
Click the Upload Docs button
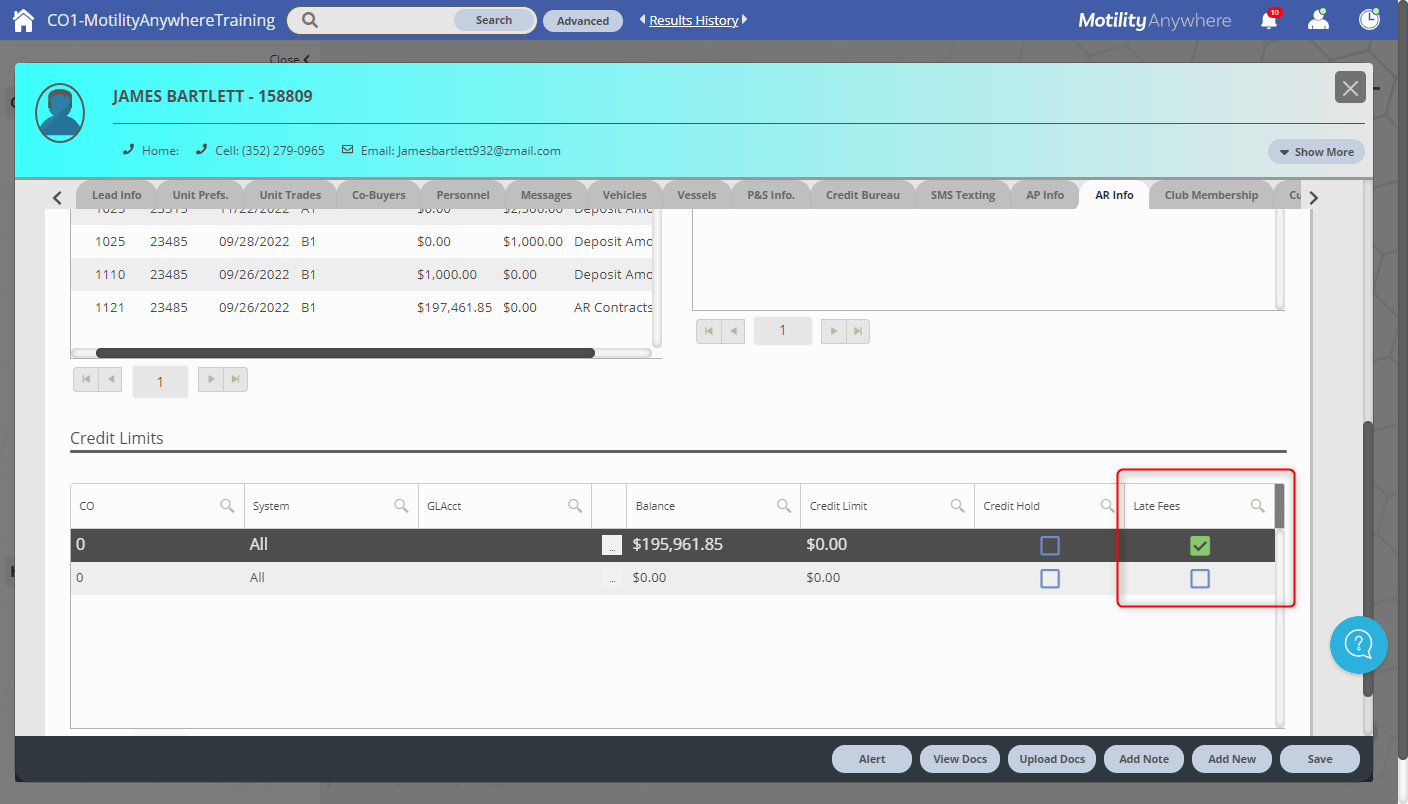pos(1051,759)
